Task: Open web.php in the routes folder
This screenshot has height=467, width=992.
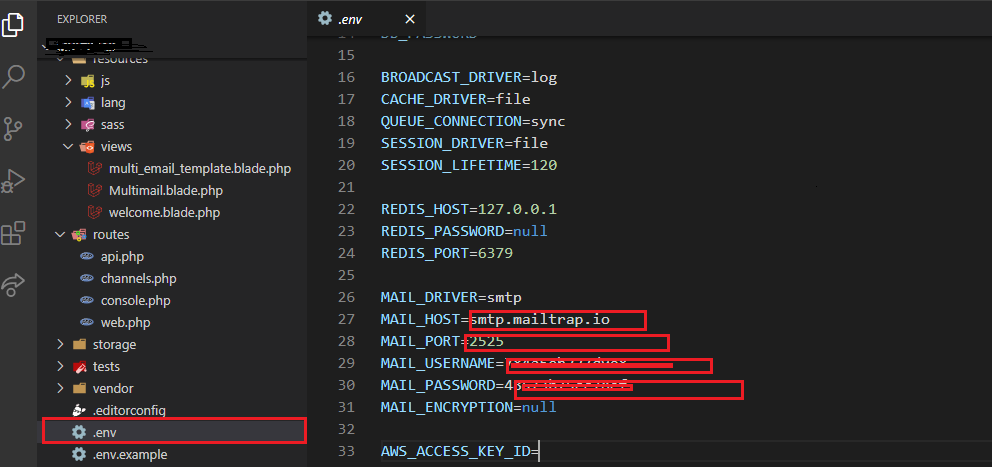Action: pos(125,322)
